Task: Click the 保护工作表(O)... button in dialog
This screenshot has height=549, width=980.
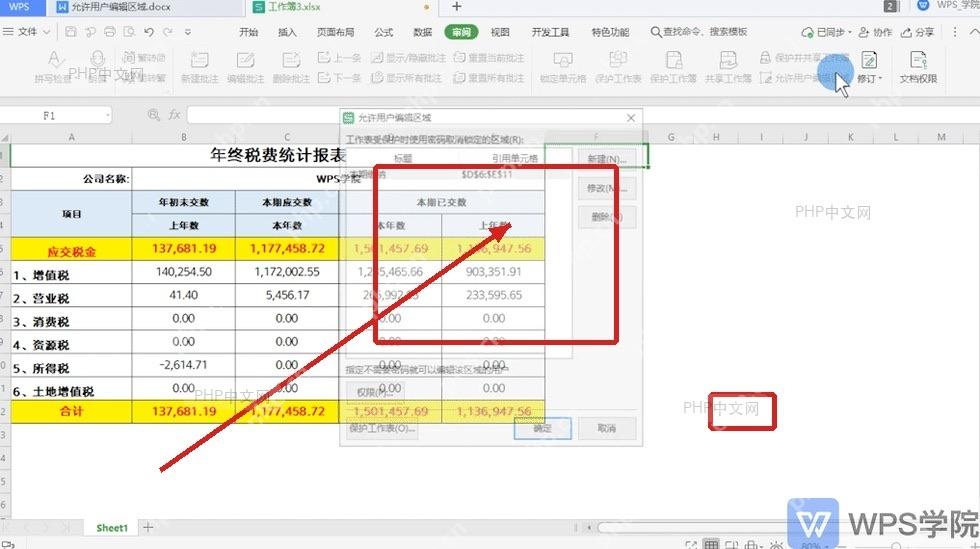Action: [382, 428]
